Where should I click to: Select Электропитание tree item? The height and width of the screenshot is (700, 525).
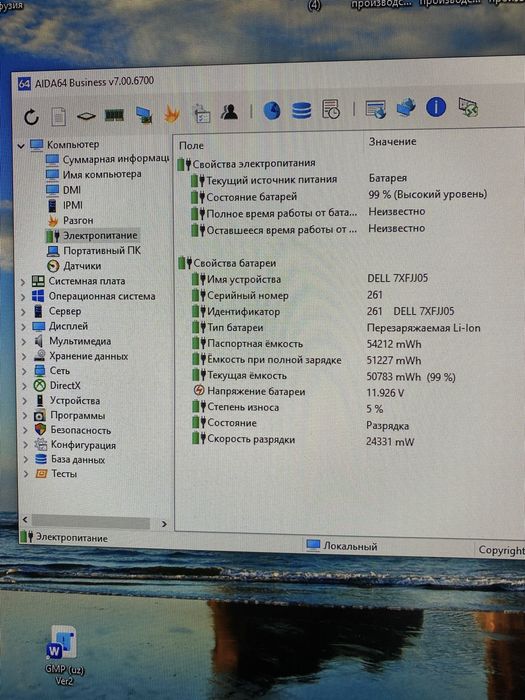[92, 236]
